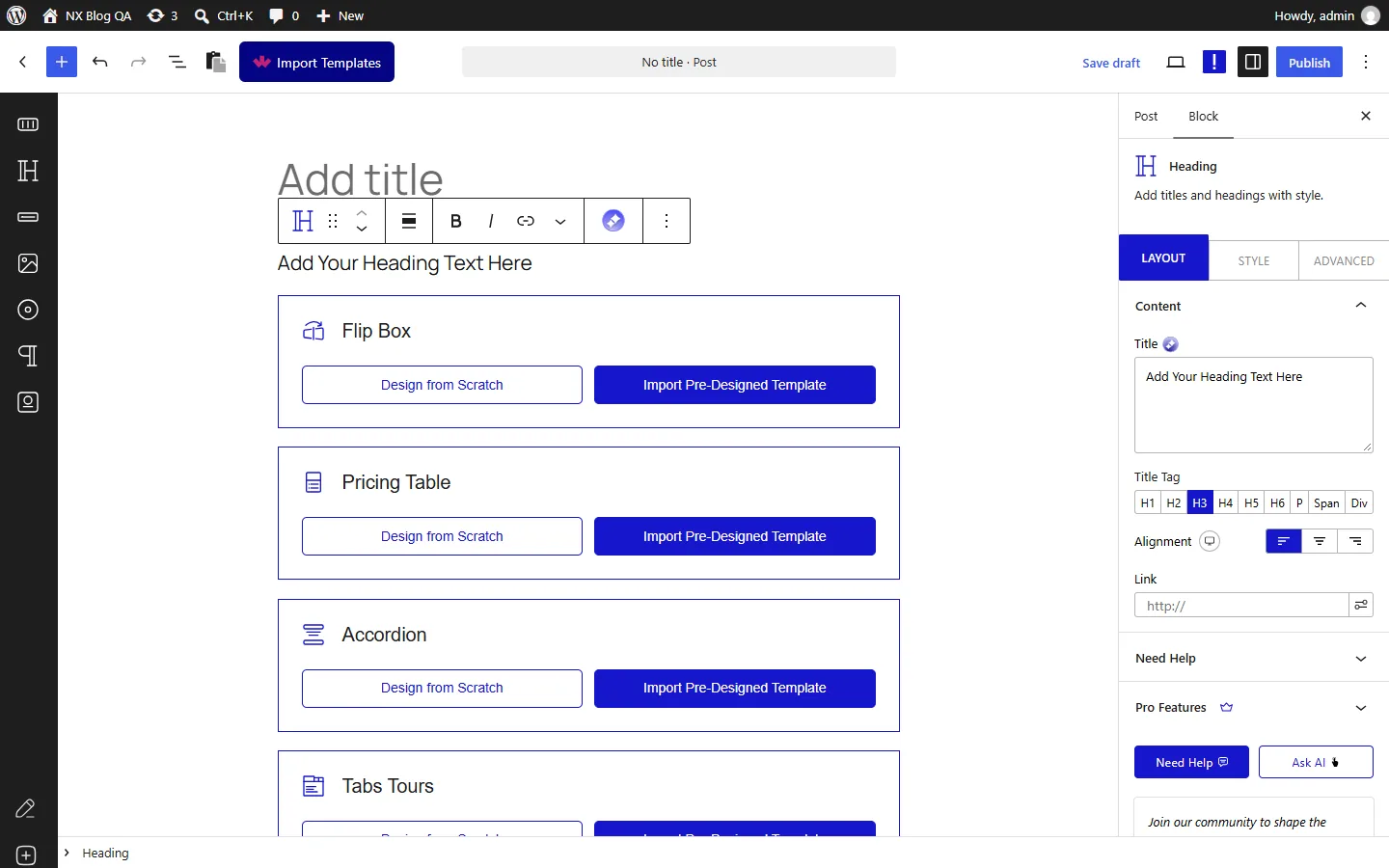The width and height of the screenshot is (1389, 868).
Task: Click the drag handle in block toolbar
Action: pos(333,221)
